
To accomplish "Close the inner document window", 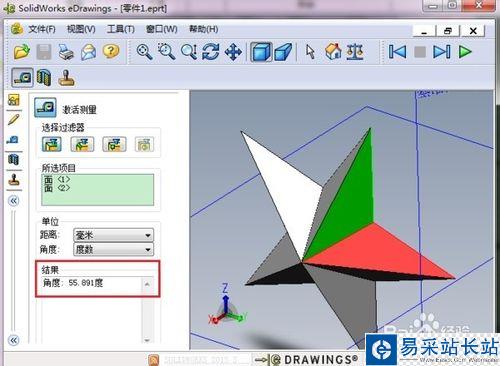I will [473, 31].
